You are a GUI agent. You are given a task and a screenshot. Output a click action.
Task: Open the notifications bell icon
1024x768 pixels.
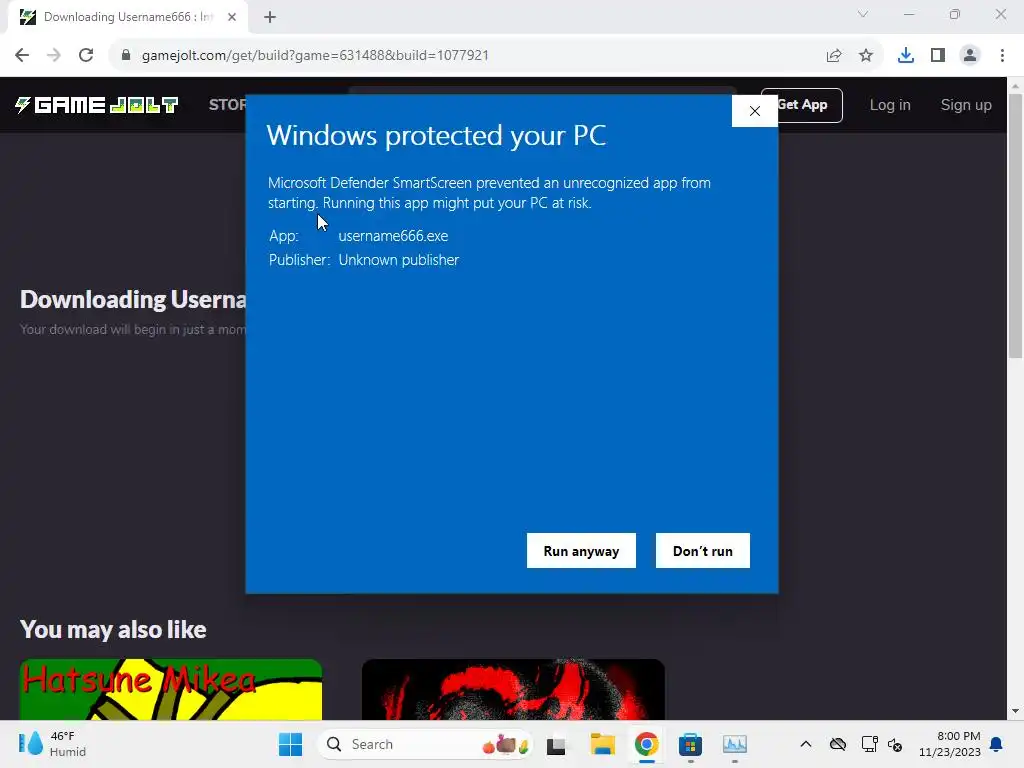(997, 744)
